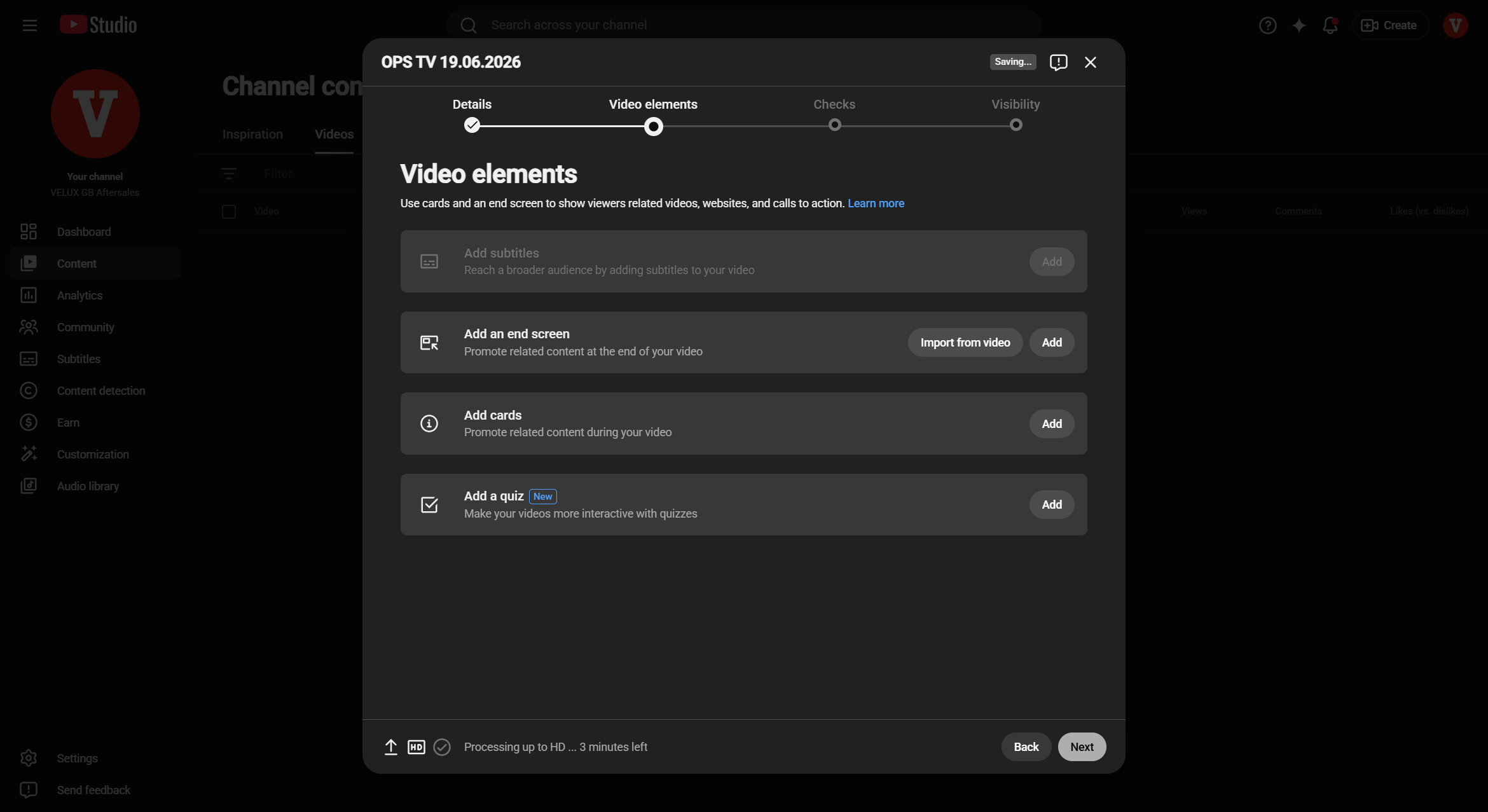Click 'Processing up to HD ... 3 minutes left'
1488x812 pixels.
pyautogui.click(x=556, y=747)
